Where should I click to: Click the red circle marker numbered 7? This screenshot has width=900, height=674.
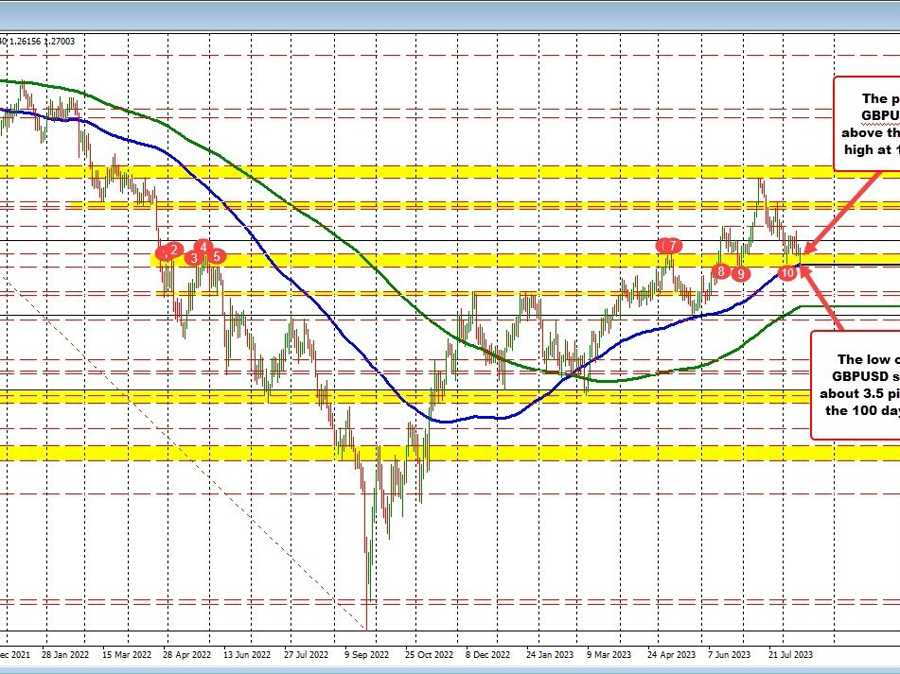pyautogui.click(x=674, y=245)
